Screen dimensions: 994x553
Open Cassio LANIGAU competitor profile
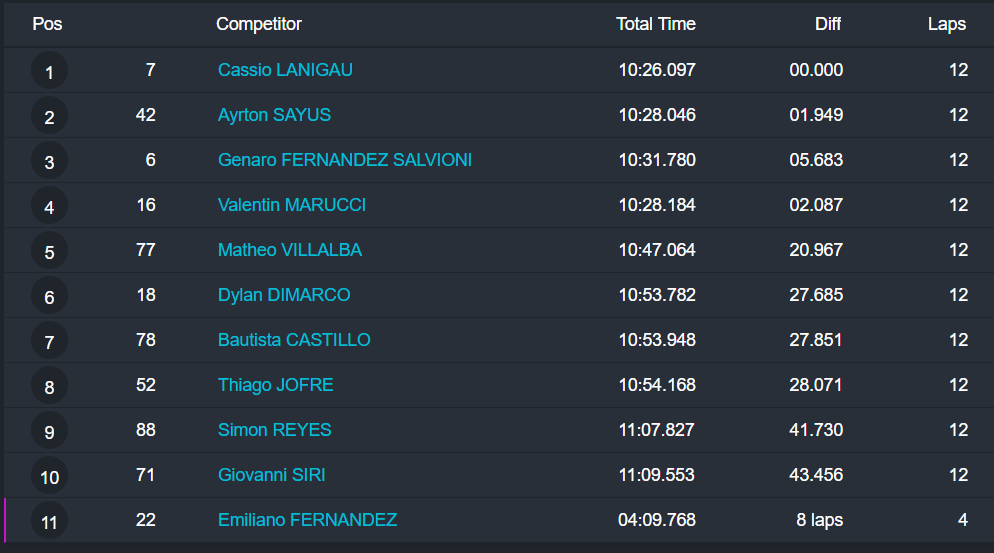coord(285,70)
